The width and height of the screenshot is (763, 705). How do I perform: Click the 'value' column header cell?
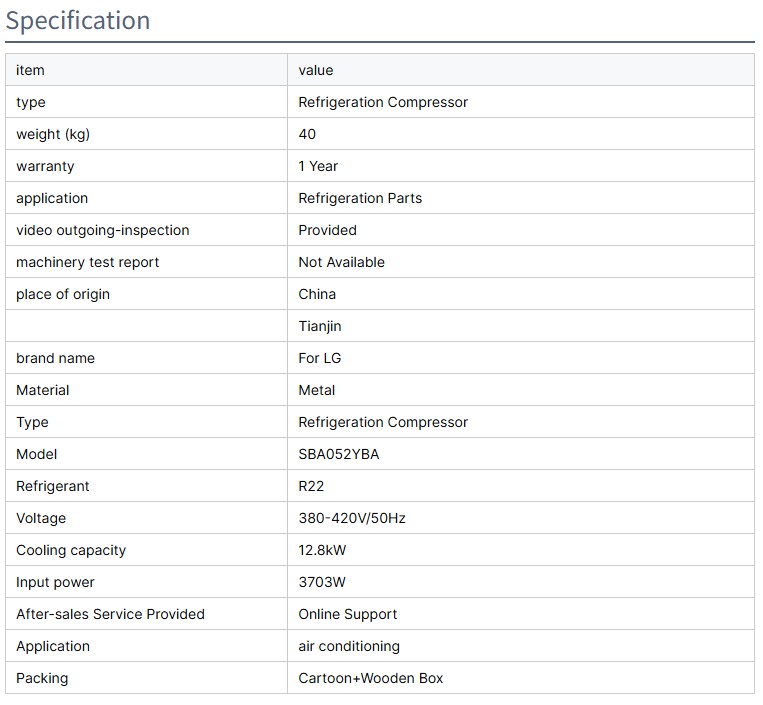tap(315, 70)
